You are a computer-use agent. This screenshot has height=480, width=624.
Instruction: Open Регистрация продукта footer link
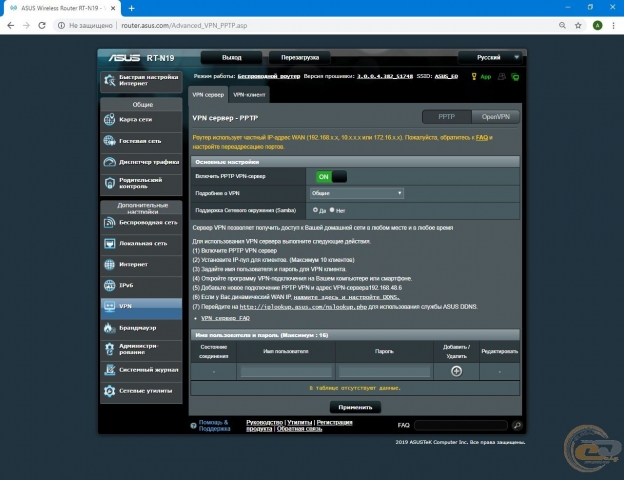coord(299,425)
